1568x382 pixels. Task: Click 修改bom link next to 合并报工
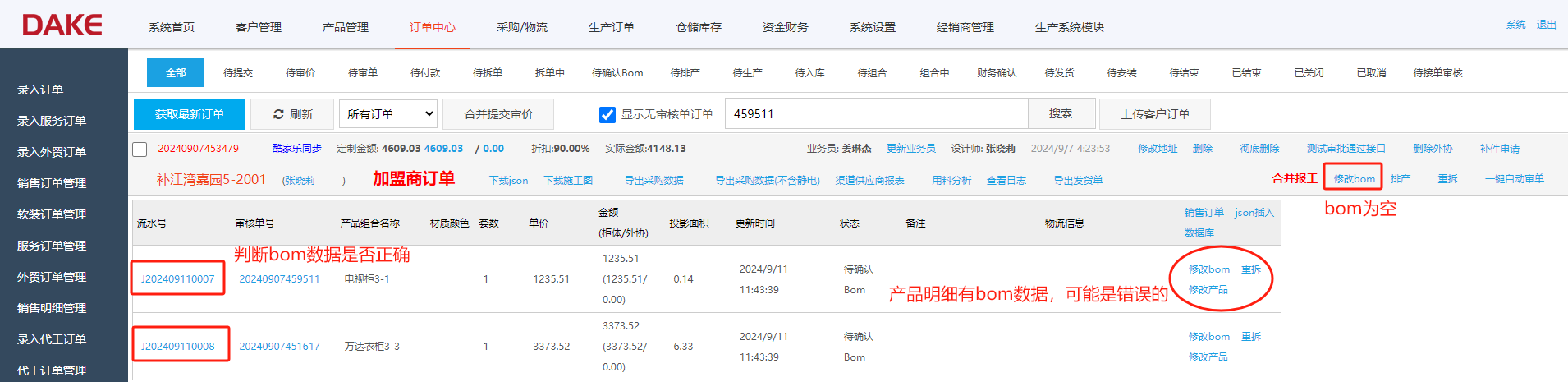point(1354,178)
